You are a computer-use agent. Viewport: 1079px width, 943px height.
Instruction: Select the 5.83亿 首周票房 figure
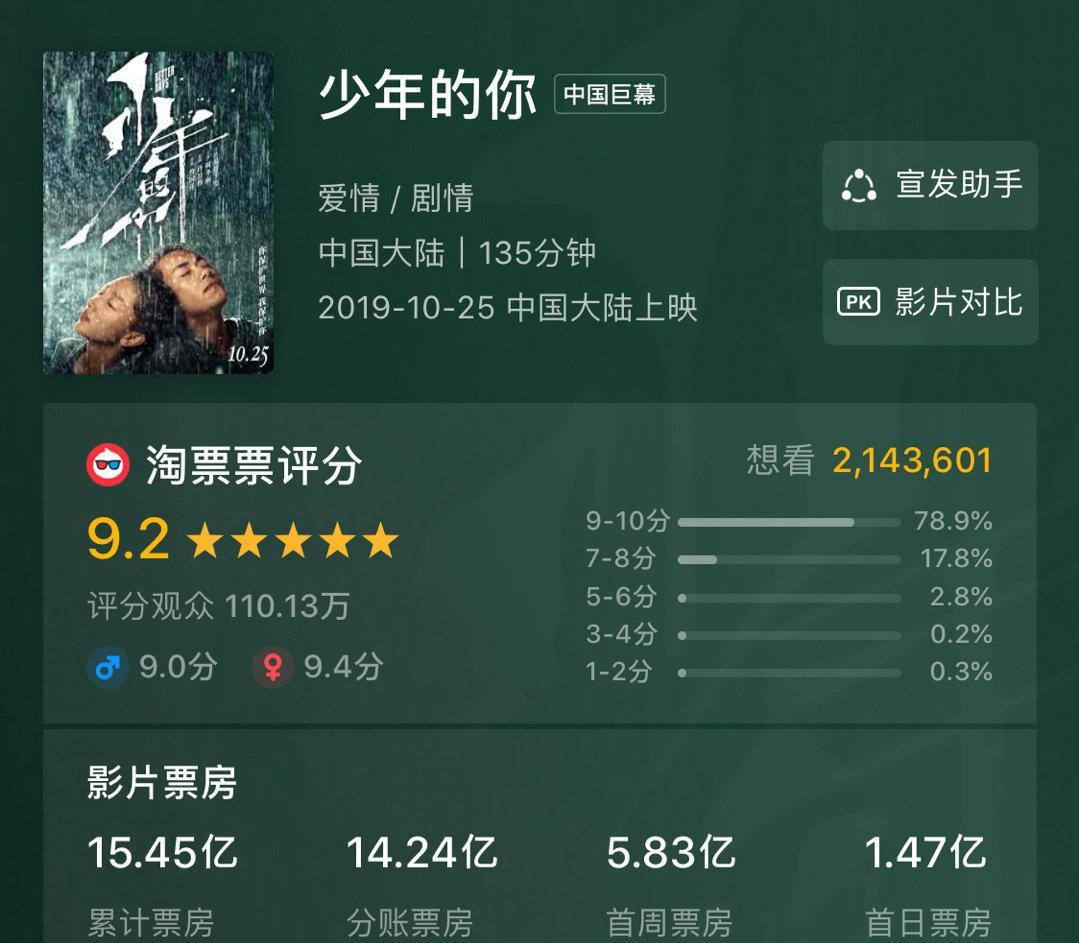click(671, 853)
